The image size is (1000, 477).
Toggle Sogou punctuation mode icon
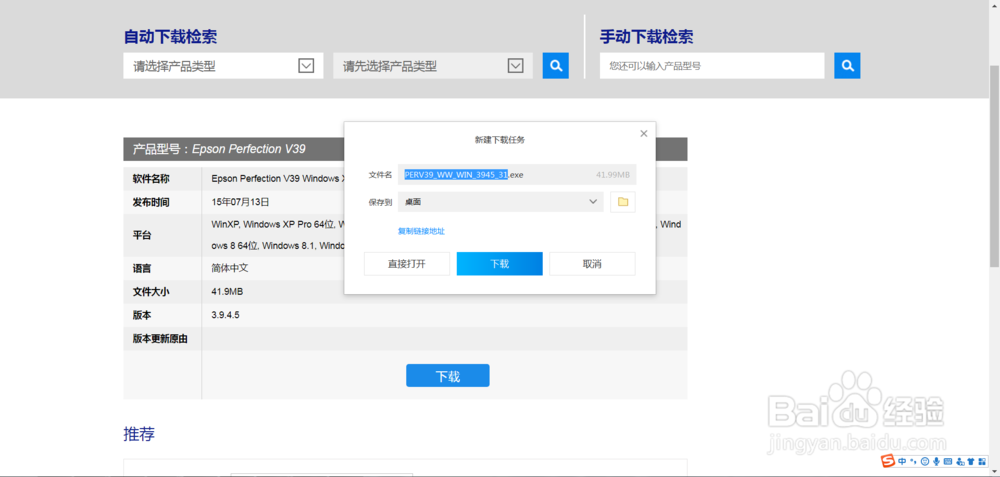tap(913, 461)
